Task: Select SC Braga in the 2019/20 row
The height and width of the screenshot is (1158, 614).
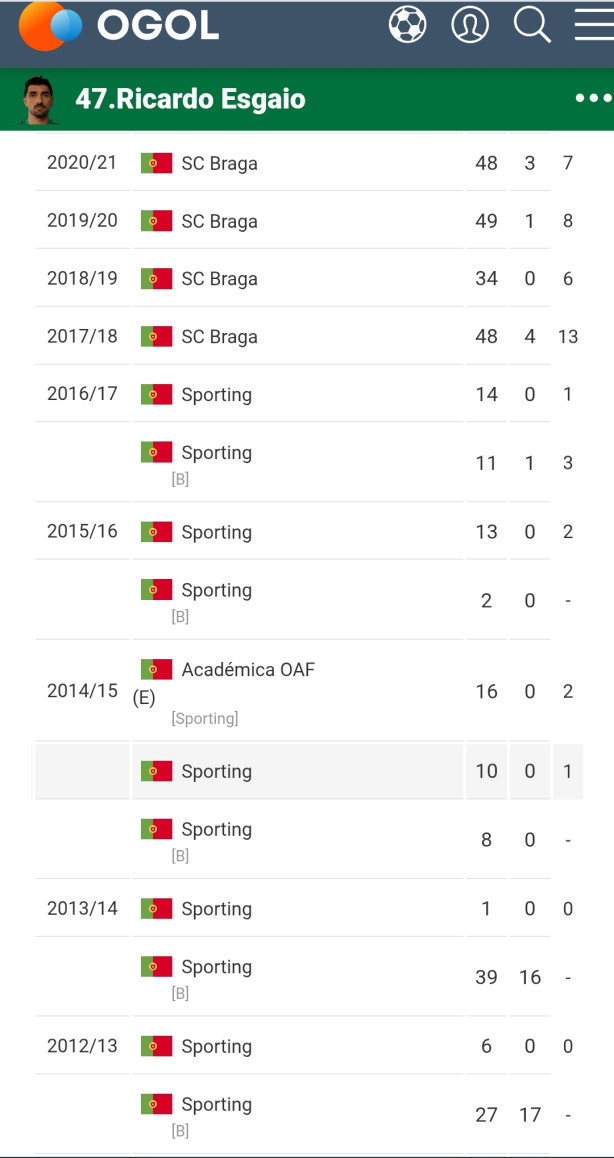Action: (219, 221)
